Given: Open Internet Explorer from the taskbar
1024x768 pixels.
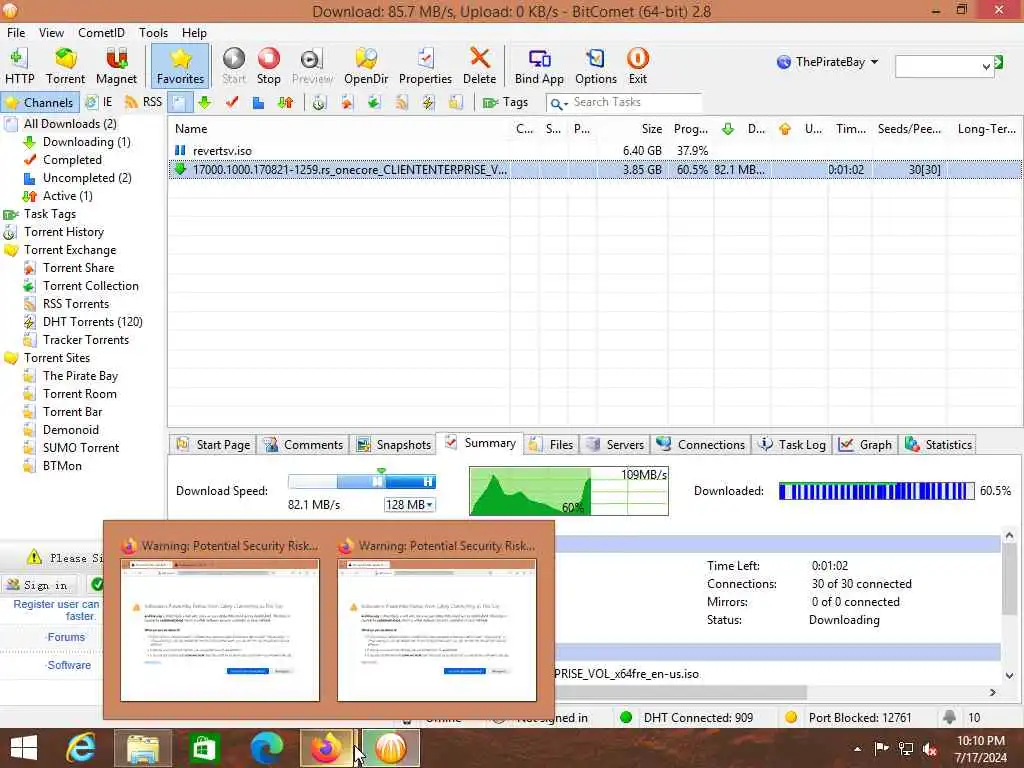Looking at the screenshot, I should (x=81, y=748).
